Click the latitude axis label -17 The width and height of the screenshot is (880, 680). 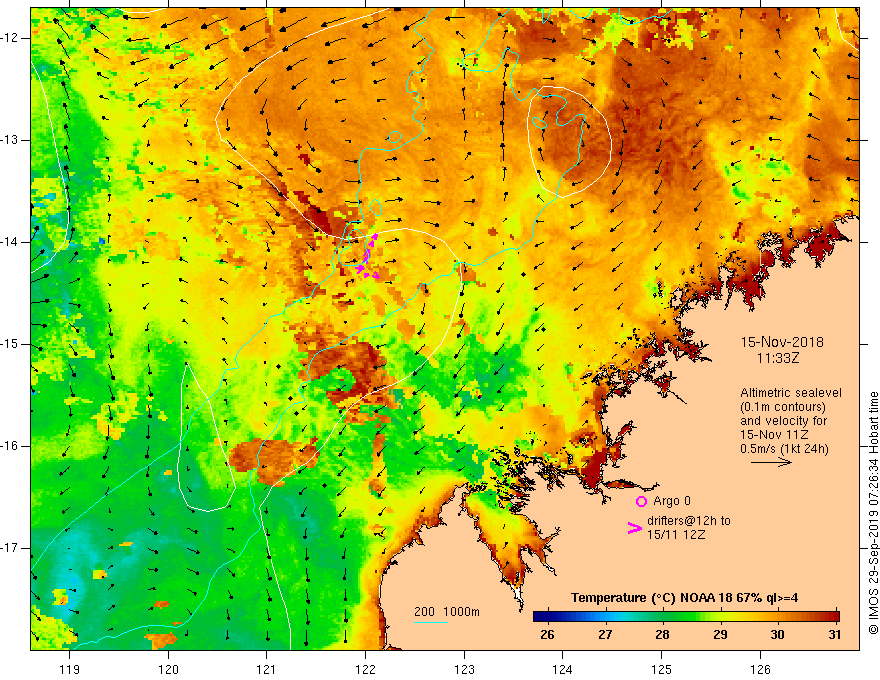(x=11, y=548)
